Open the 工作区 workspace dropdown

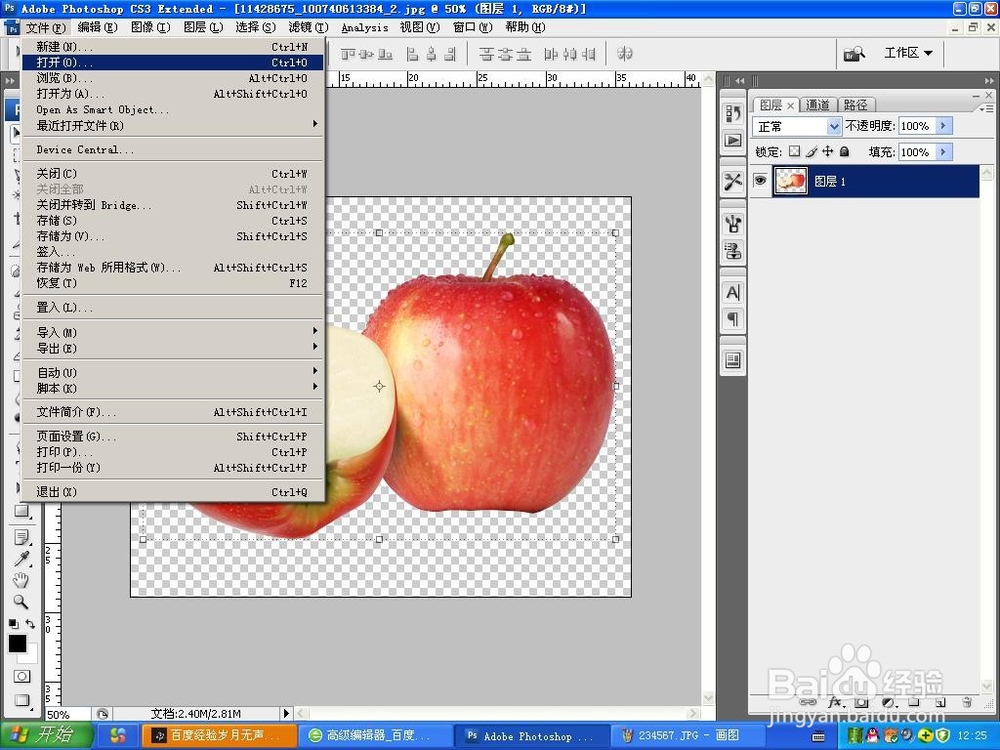pos(908,53)
